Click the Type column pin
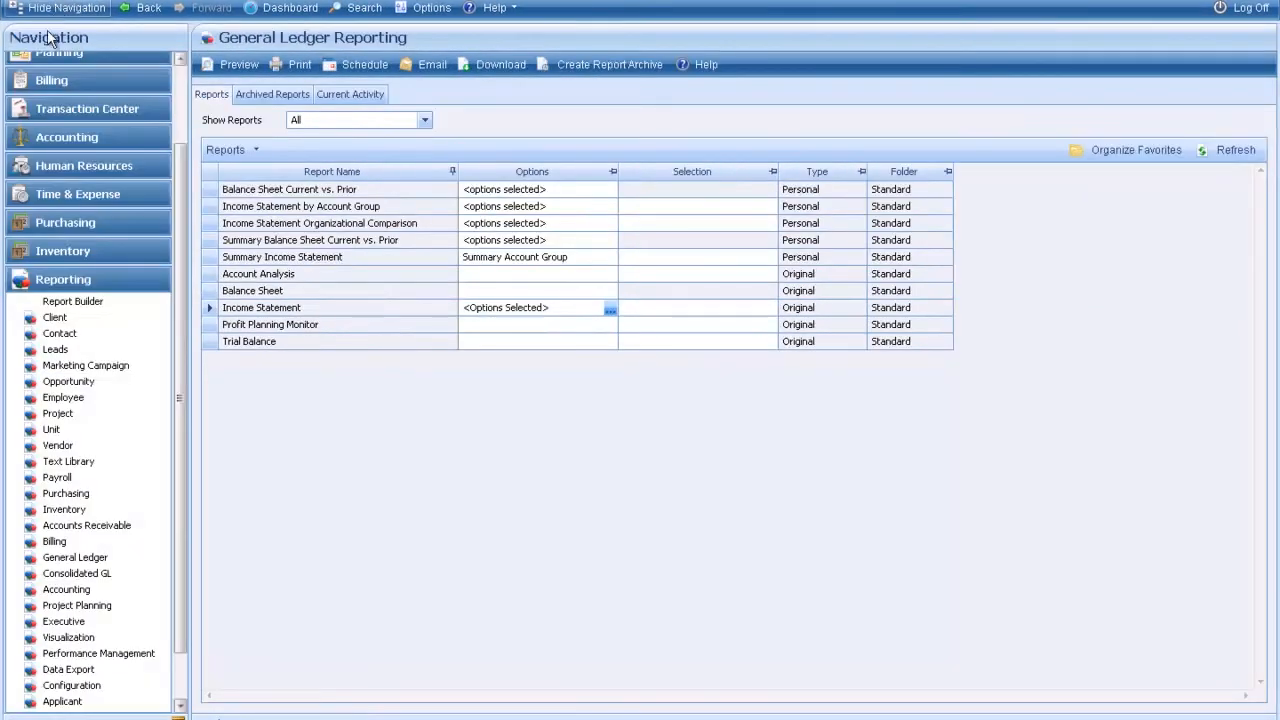 pyautogui.click(x=862, y=172)
